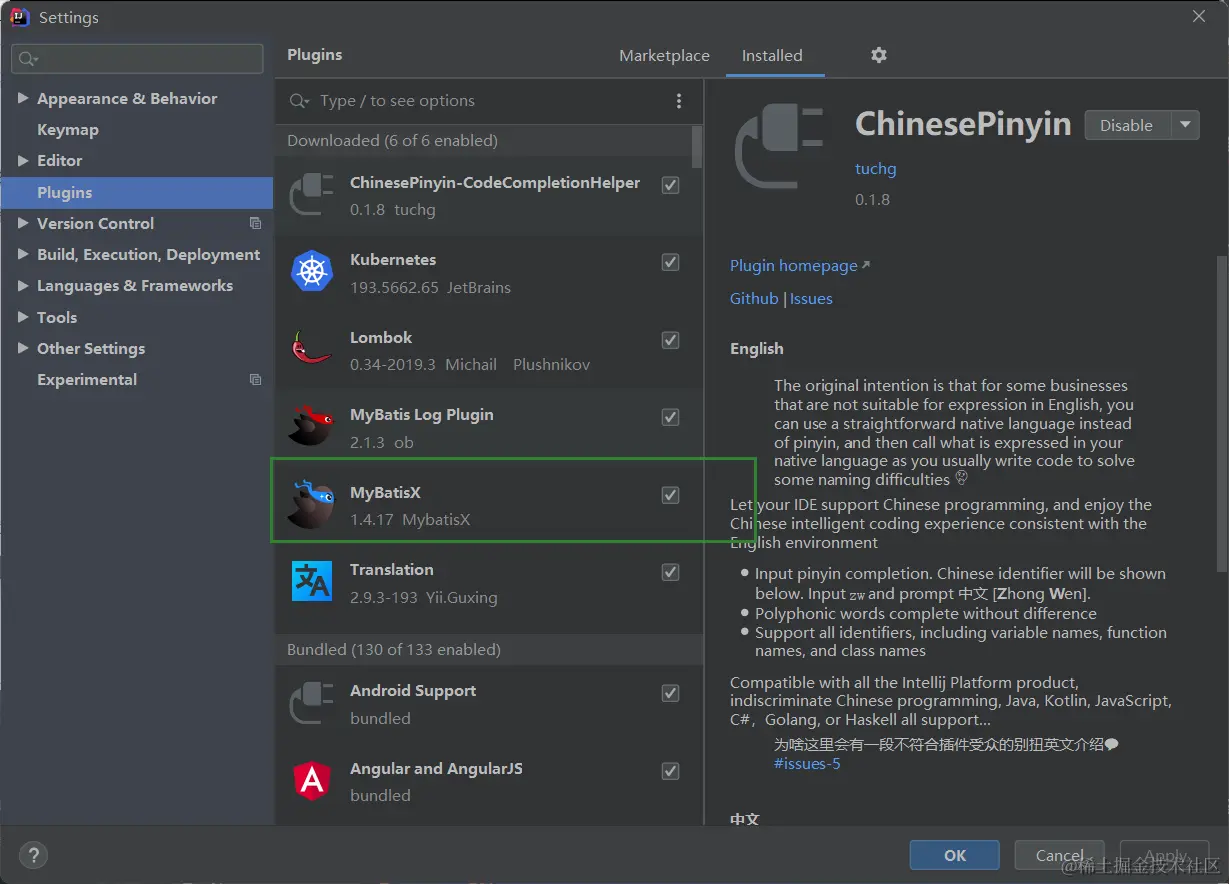Disable the Lombok plugin checkbox
Viewport: 1229px width, 884px height.
click(x=671, y=340)
